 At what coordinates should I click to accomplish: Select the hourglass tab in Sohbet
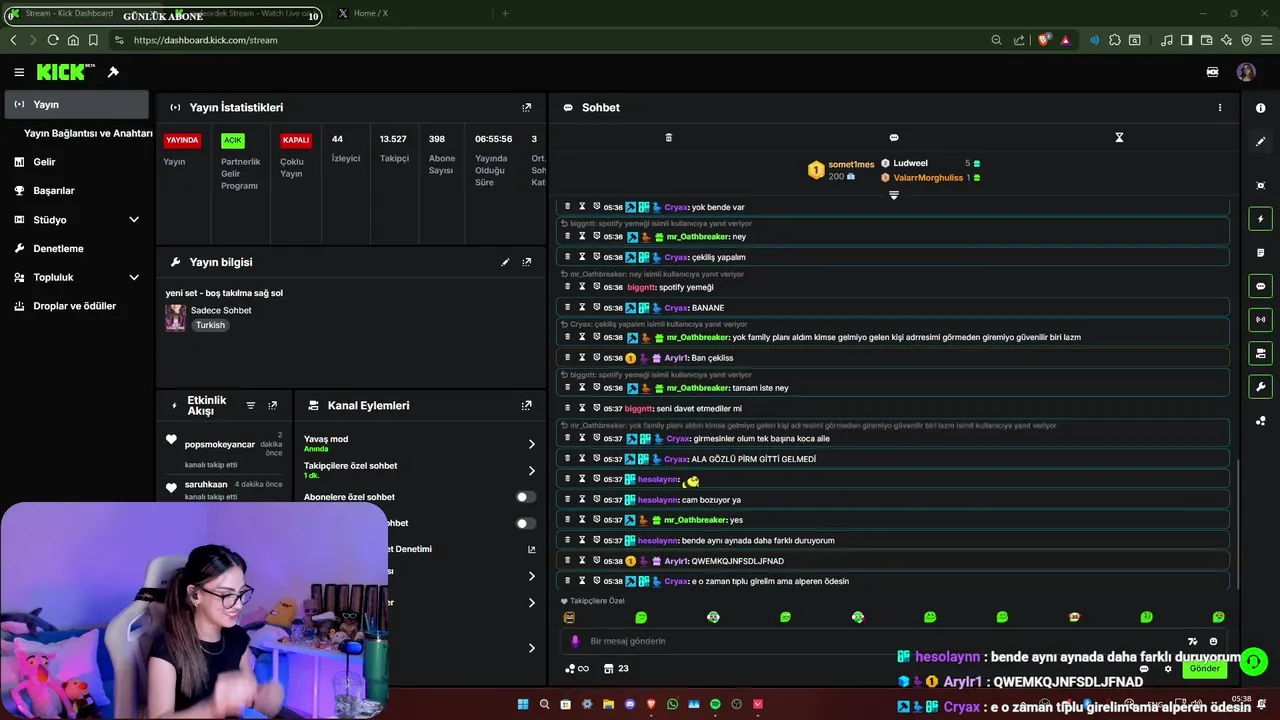tap(1119, 137)
